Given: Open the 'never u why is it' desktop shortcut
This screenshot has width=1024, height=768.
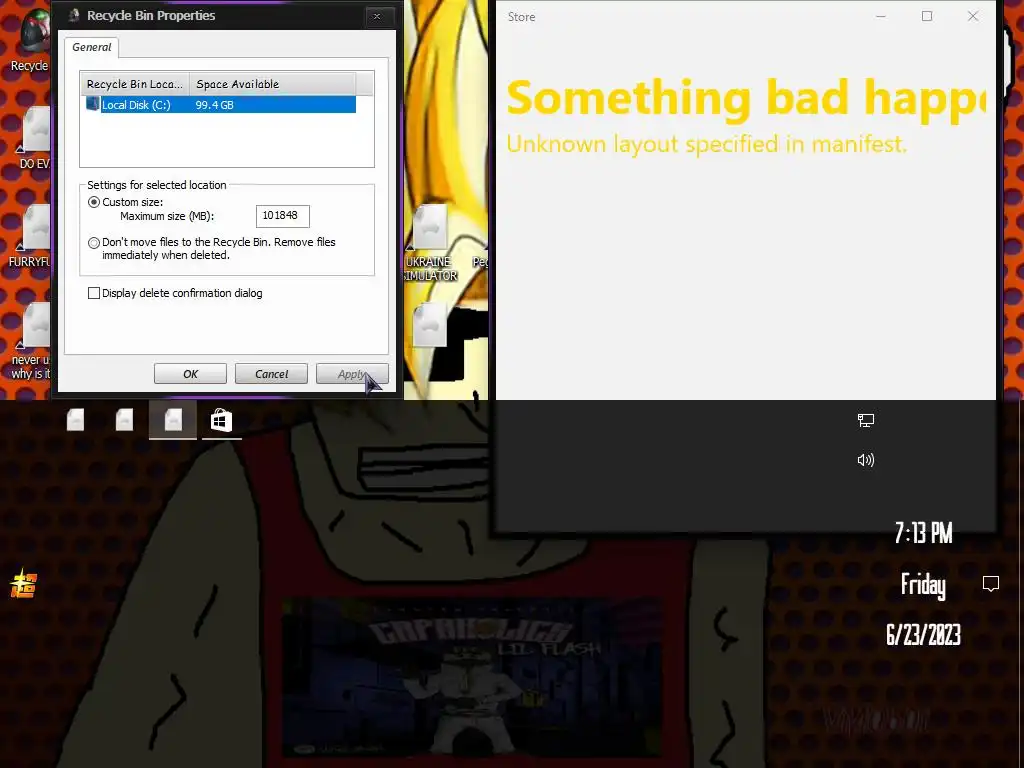Looking at the screenshot, I should pos(33,340).
